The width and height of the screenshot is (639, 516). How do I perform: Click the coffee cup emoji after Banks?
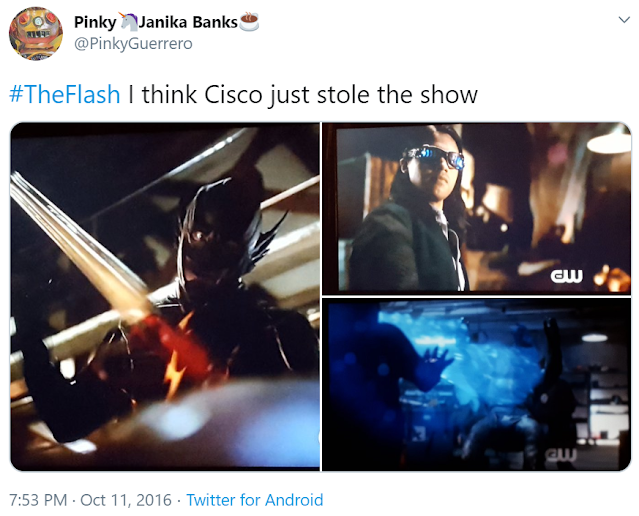[x=249, y=22]
